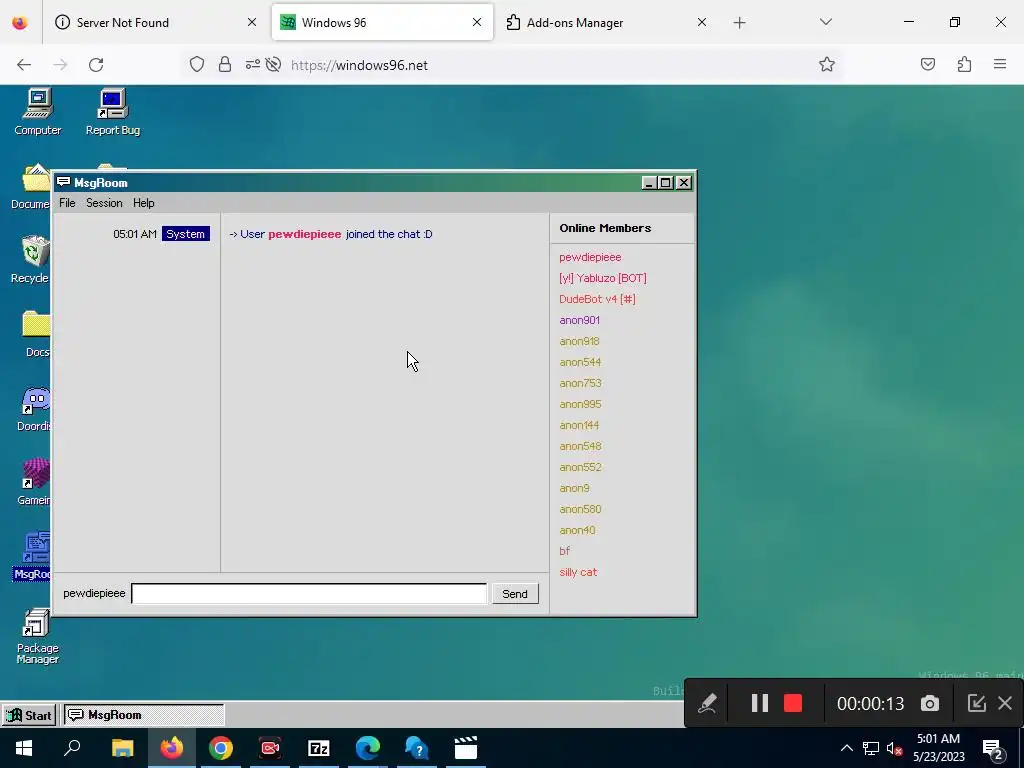
Task: Open Microsoft Edge from the taskbar
Action: tap(368, 748)
